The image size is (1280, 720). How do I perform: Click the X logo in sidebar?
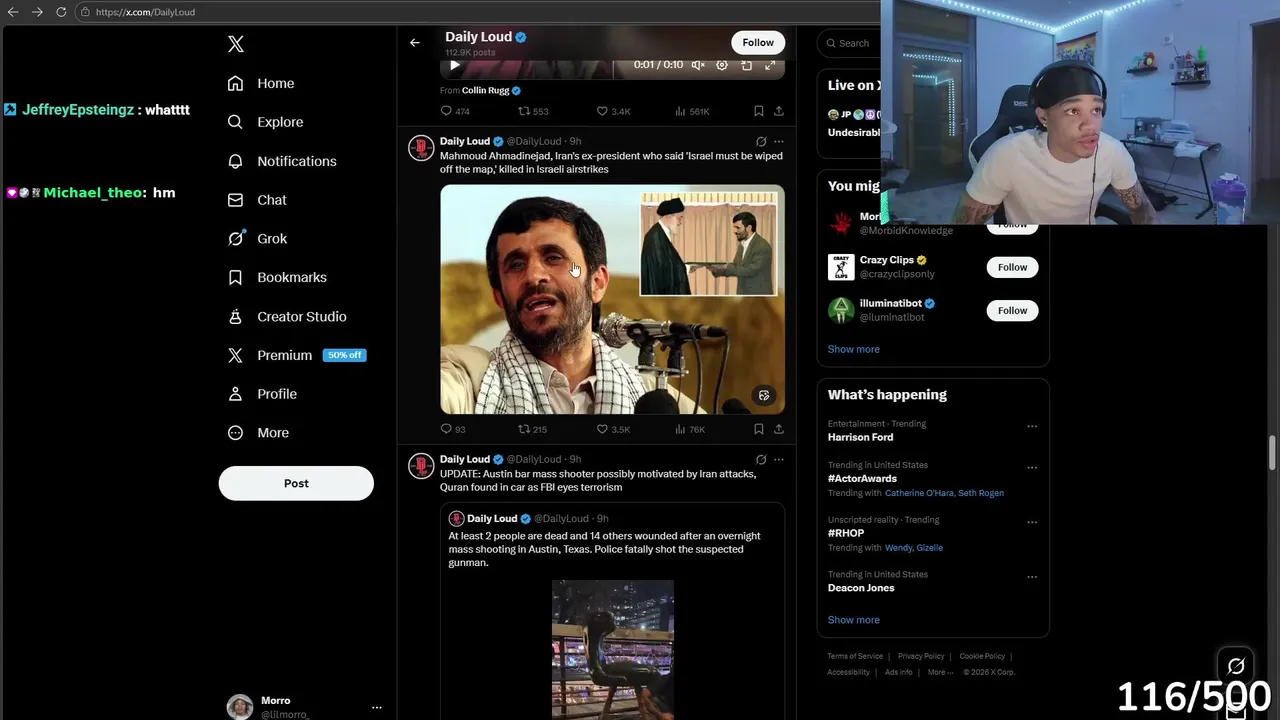235,44
